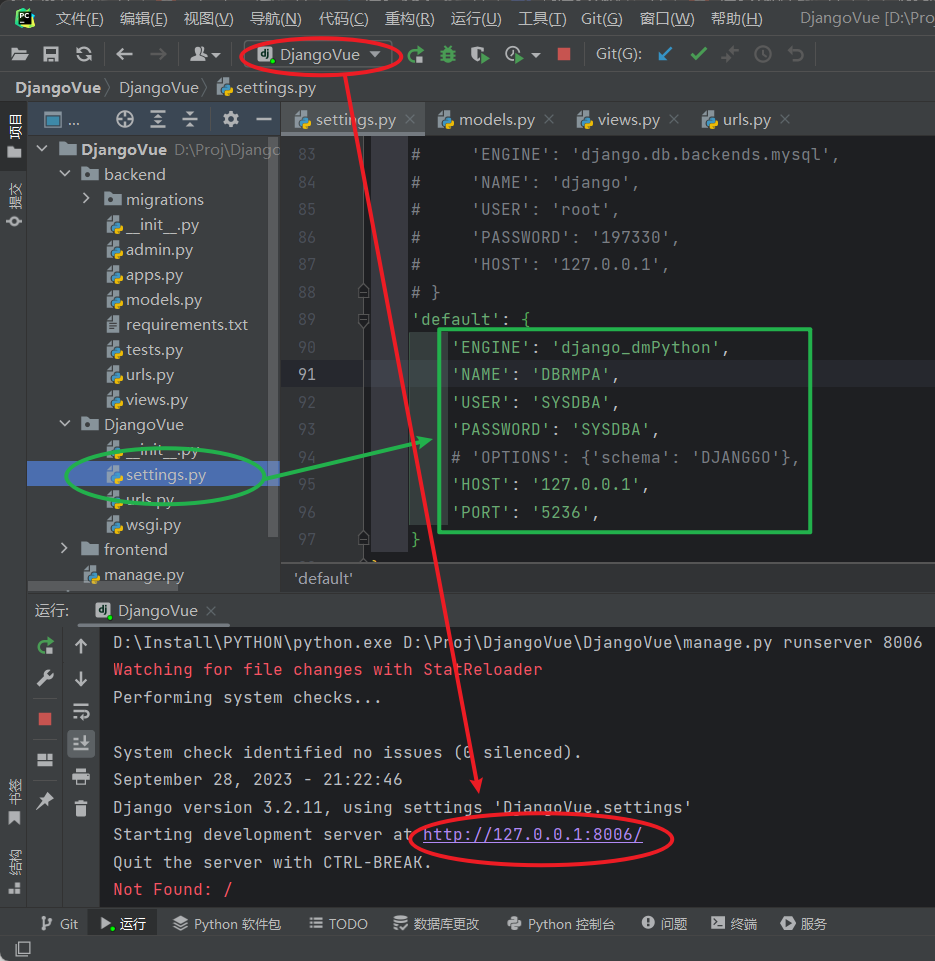
Task: Open project panel settings gear
Action: 231,120
